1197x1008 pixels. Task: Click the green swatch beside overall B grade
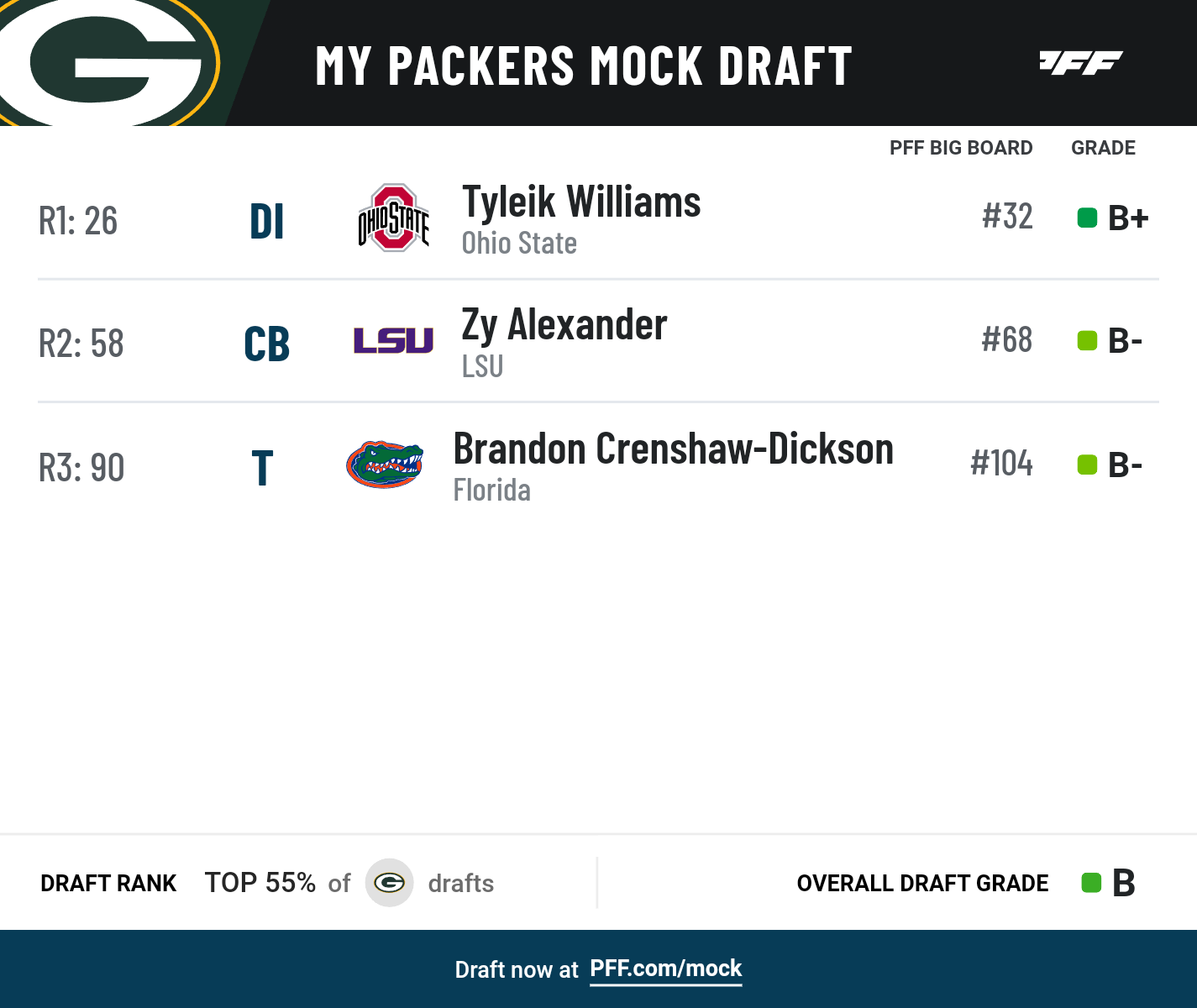pos(1091,883)
